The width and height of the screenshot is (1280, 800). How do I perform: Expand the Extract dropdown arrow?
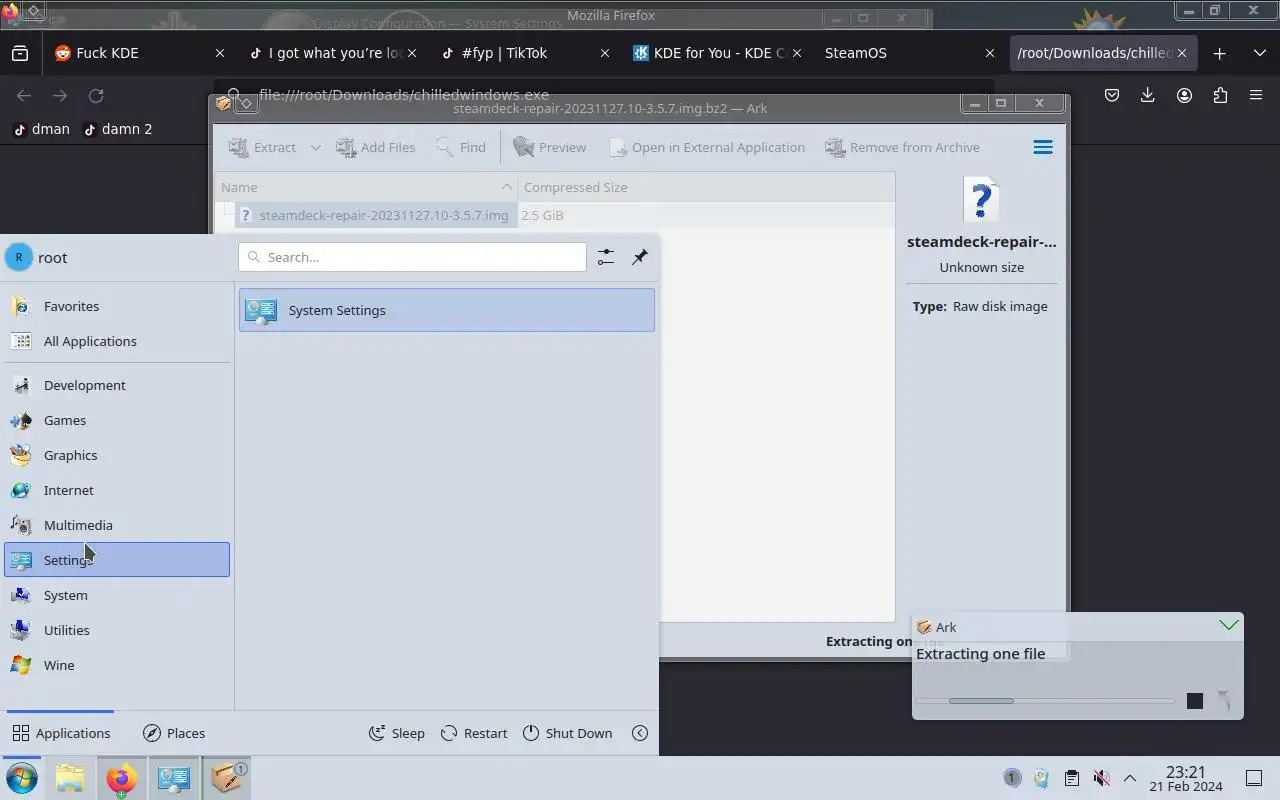pos(315,147)
